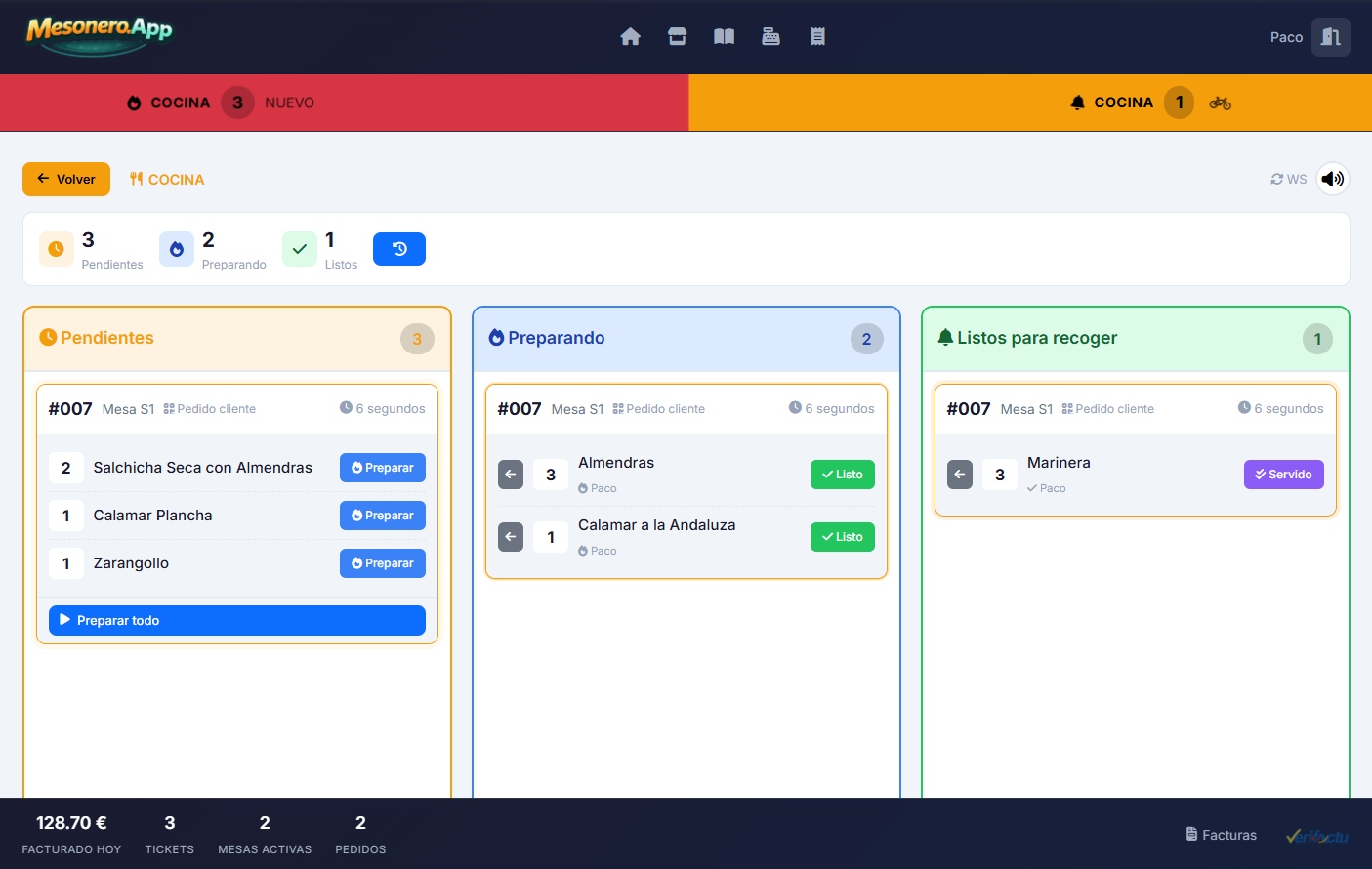Mark Almendras as Listo
This screenshot has width=1372, height=869.
tap(842, 475)
